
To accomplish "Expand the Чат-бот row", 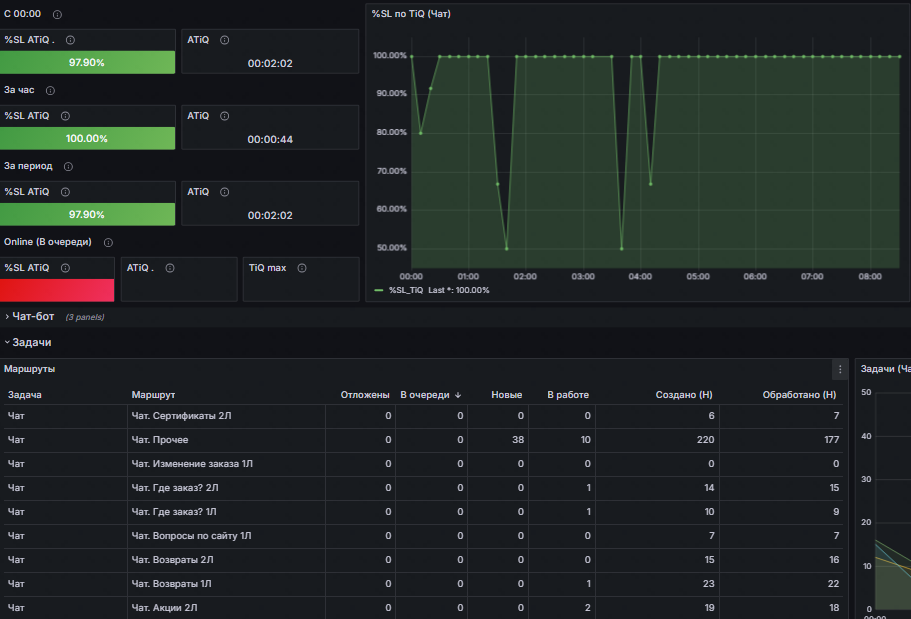I will pyautogui.click(x=31, y=317).
